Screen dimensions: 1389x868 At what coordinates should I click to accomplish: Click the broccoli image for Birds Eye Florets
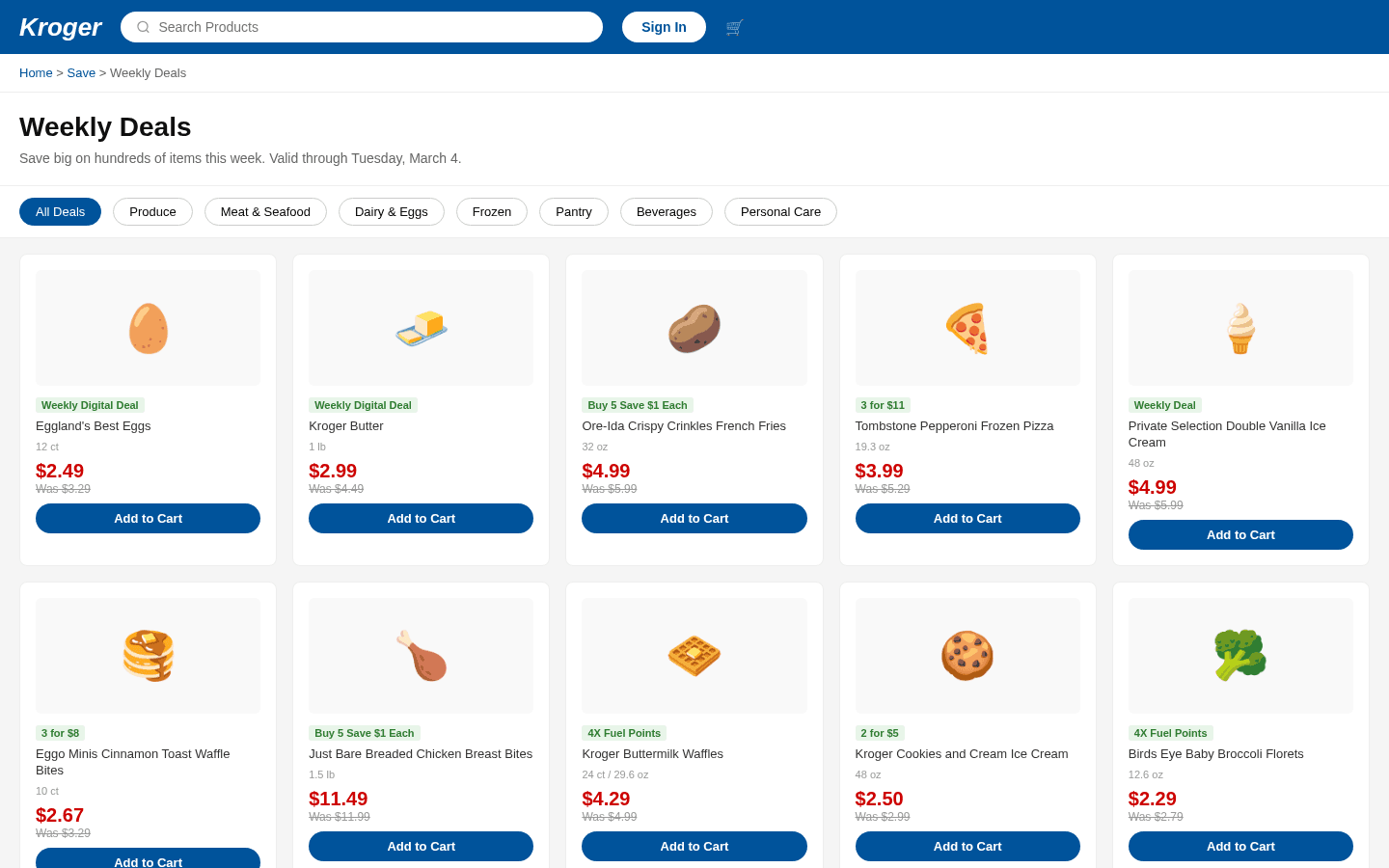pos(1240,655)
